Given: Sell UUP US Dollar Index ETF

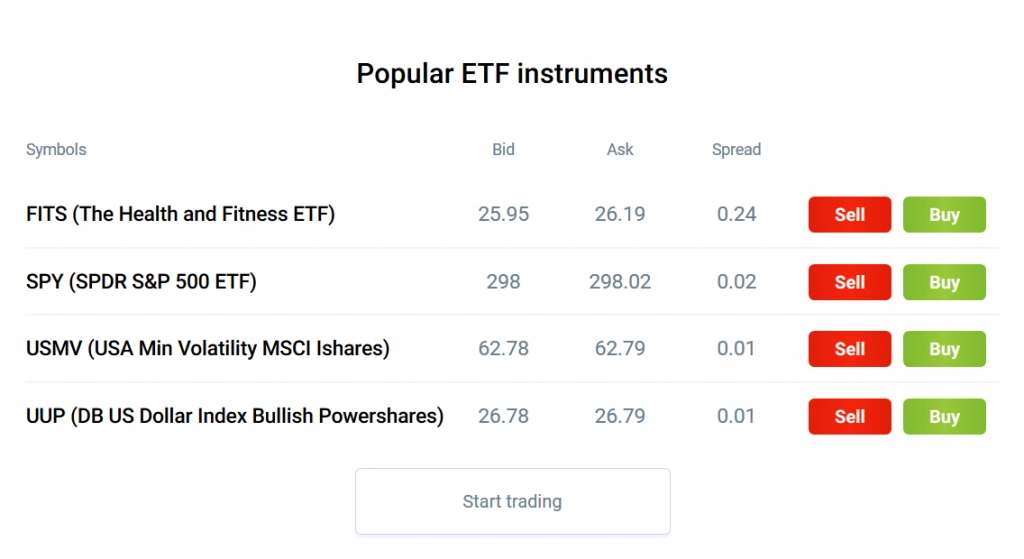Looking at the screenshot, I should [849, 417].
